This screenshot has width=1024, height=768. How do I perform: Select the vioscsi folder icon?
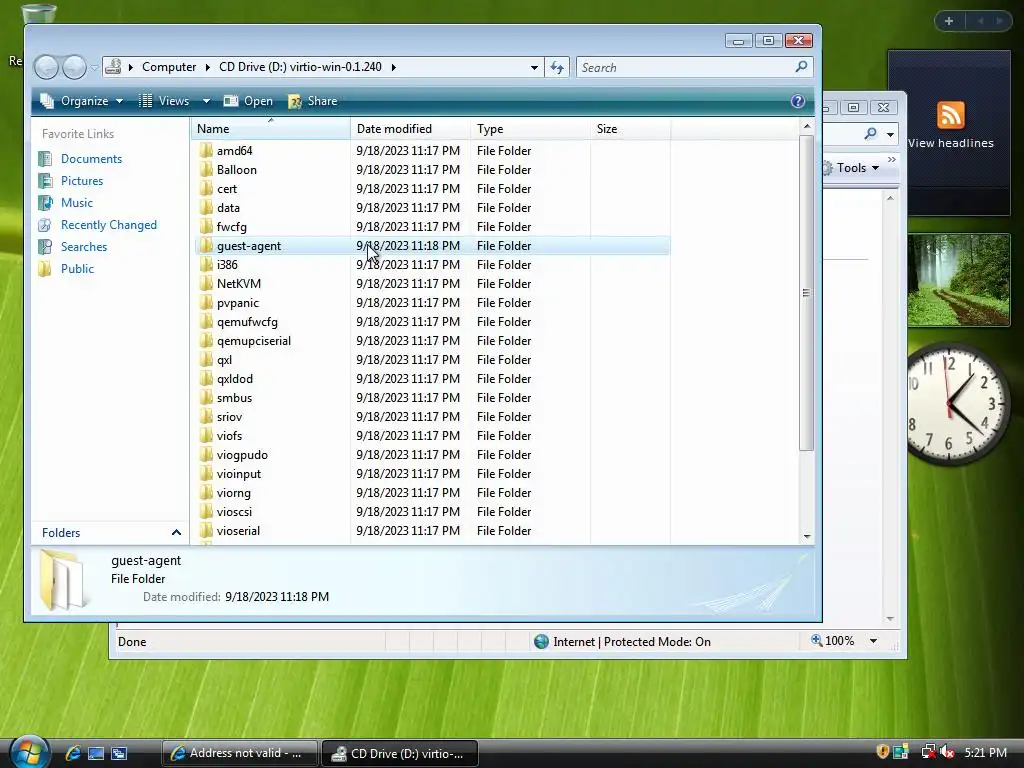(206, 511)
